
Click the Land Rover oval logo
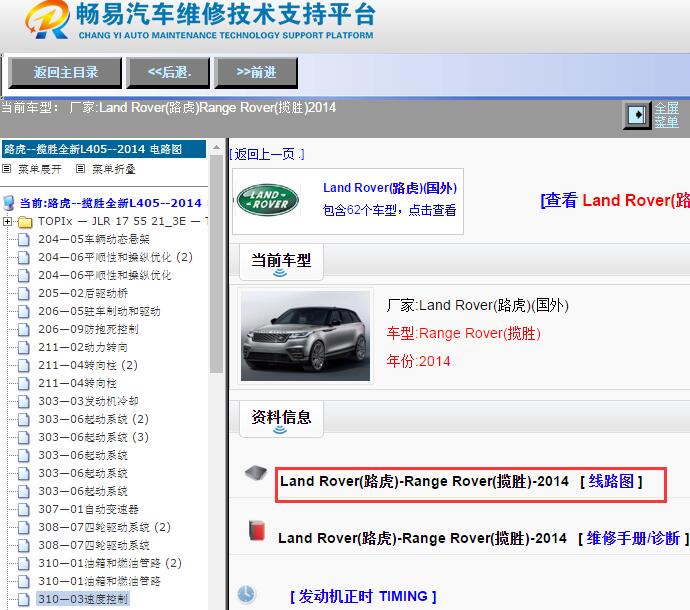pos(268,200)
